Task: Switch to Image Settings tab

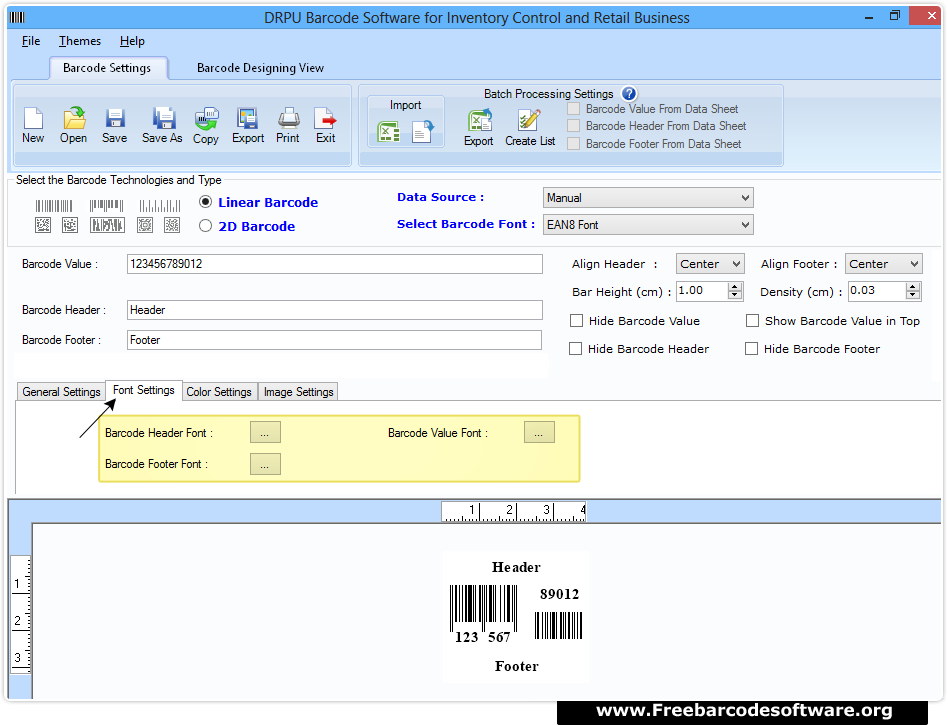Action: click(x=299, y=392)
